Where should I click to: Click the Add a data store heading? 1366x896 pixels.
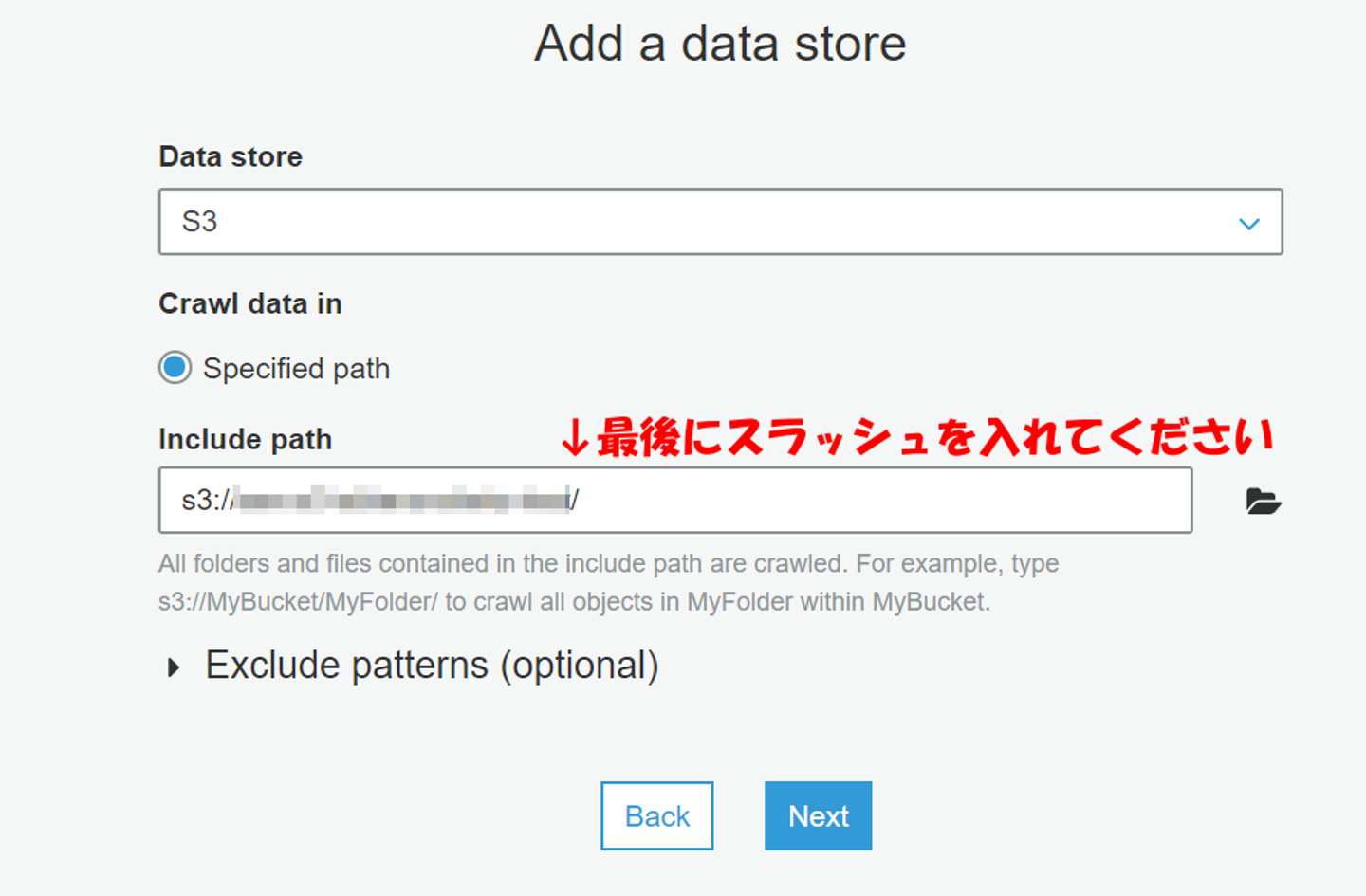pyautogui.click(x=720, y=44)
